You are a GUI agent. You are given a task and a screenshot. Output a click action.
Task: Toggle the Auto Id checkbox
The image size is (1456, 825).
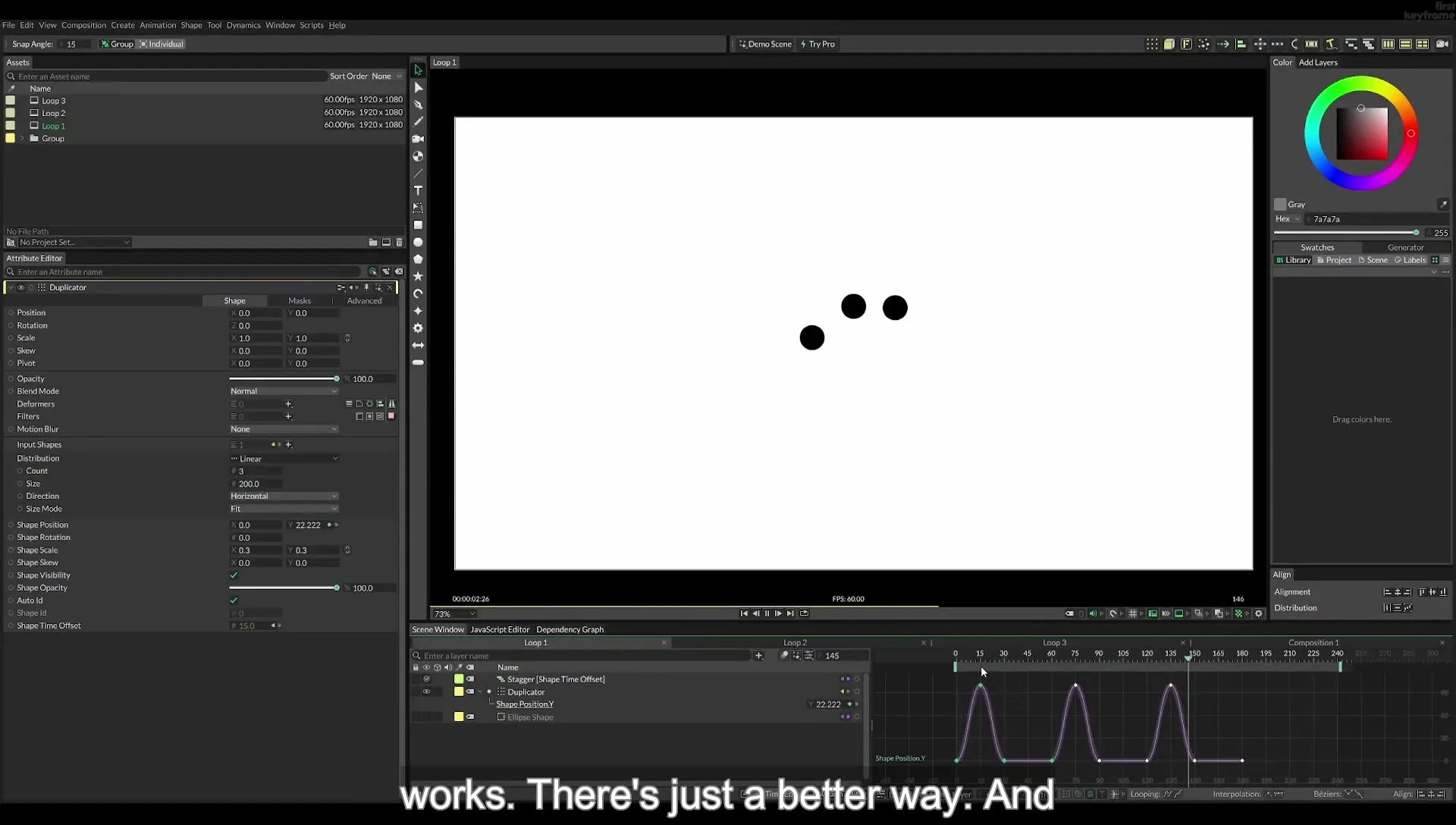coord(234,601)
